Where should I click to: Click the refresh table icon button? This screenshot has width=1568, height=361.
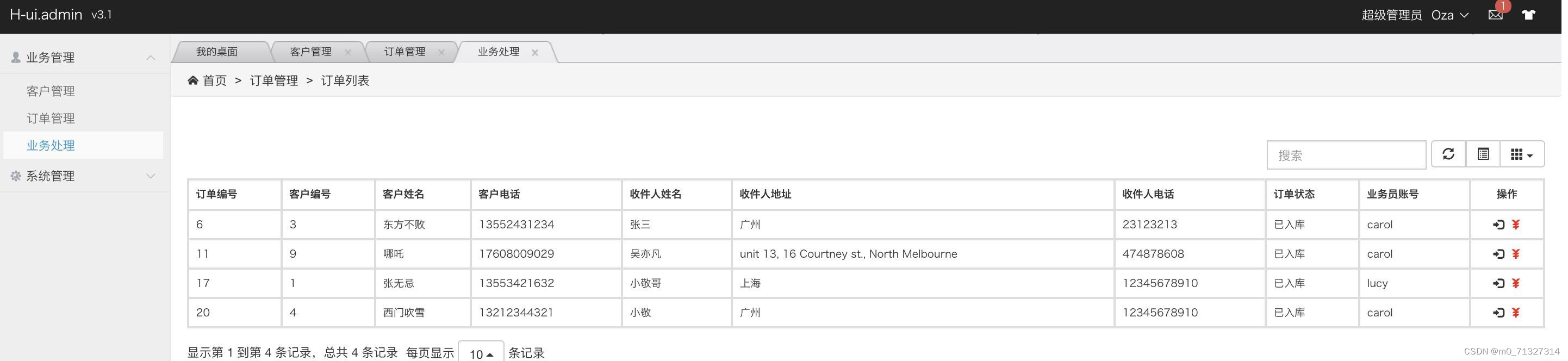[1448, 154]
